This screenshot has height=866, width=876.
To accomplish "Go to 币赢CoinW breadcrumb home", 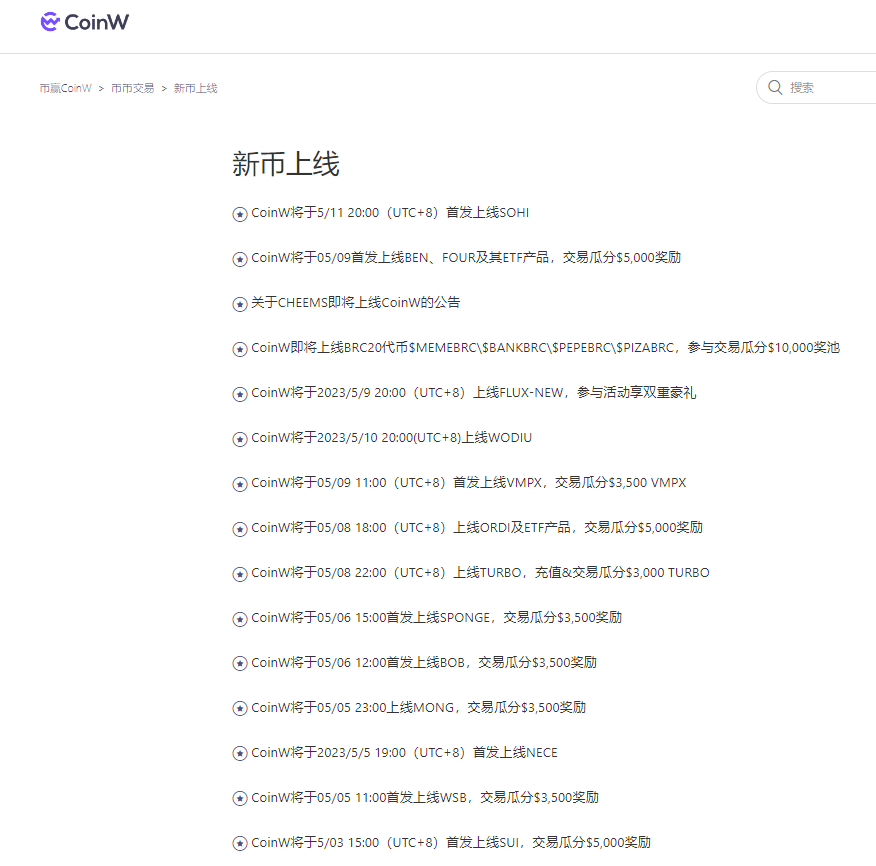I will click(x=65, y=88).
